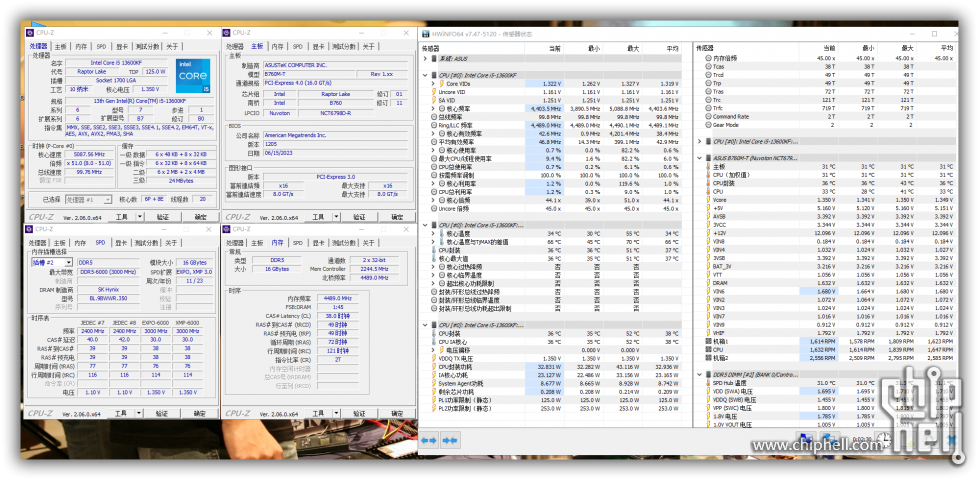Click the CPU-Z title icon of the mainboard window
Viewport: 979px width, 480px height.
(x=227, y=33)
